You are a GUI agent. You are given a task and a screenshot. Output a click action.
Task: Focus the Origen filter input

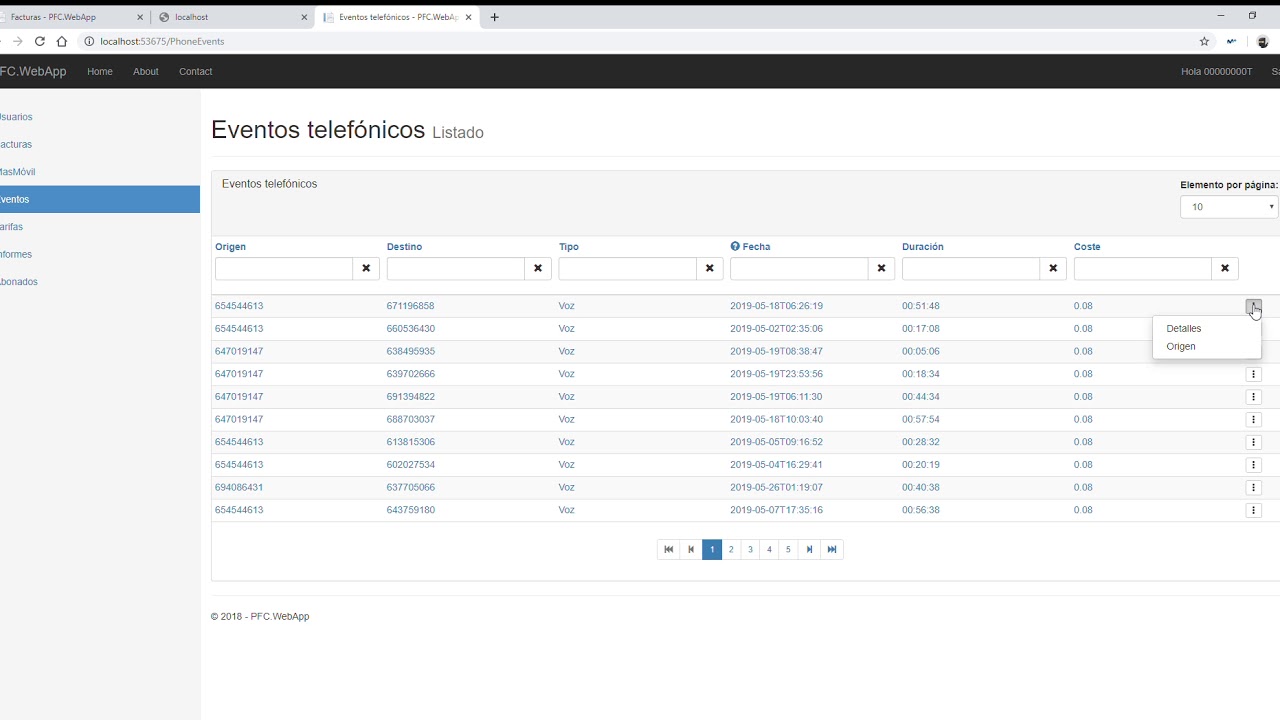click(284, 268)
